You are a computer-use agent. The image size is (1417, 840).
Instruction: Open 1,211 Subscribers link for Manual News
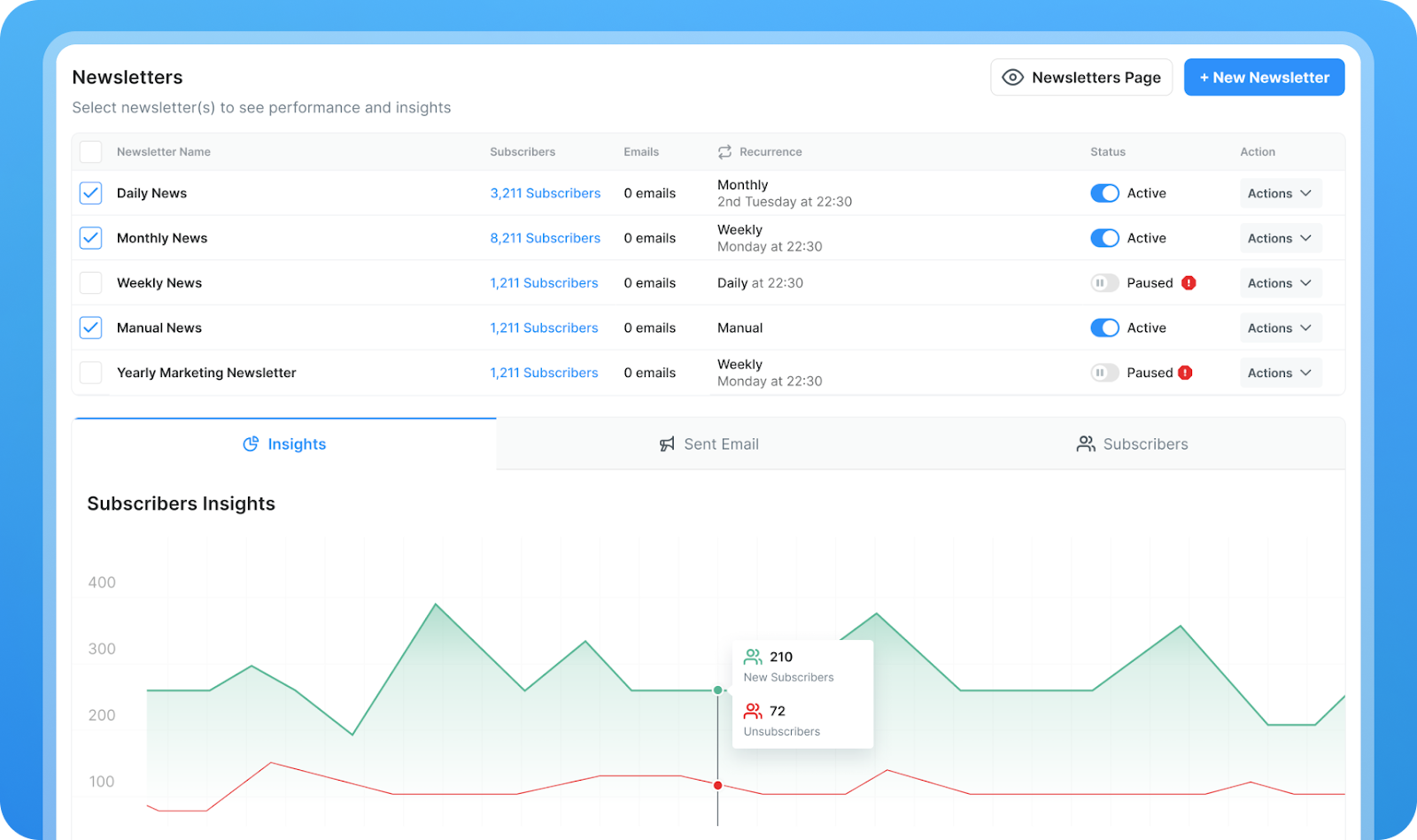[x=544, y=328]
